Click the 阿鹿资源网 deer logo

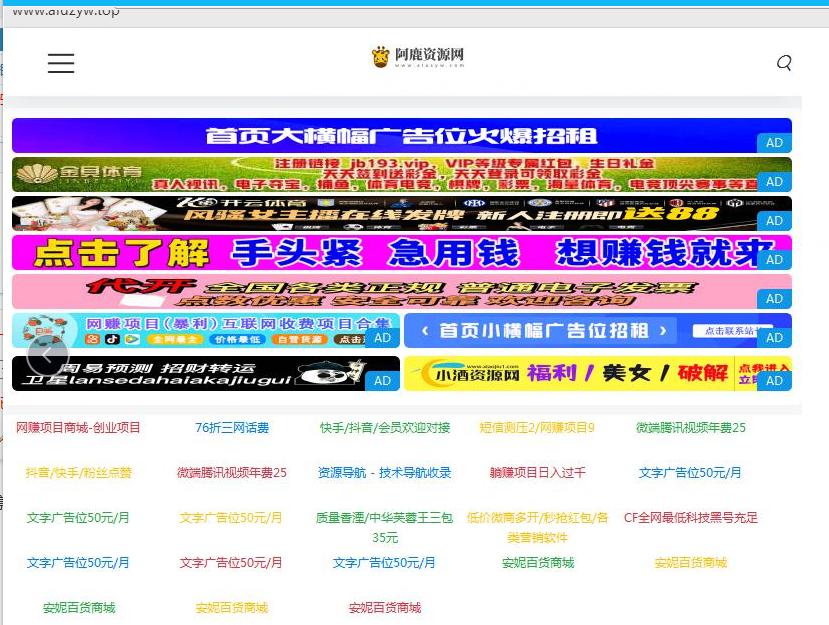coord(418,57)
